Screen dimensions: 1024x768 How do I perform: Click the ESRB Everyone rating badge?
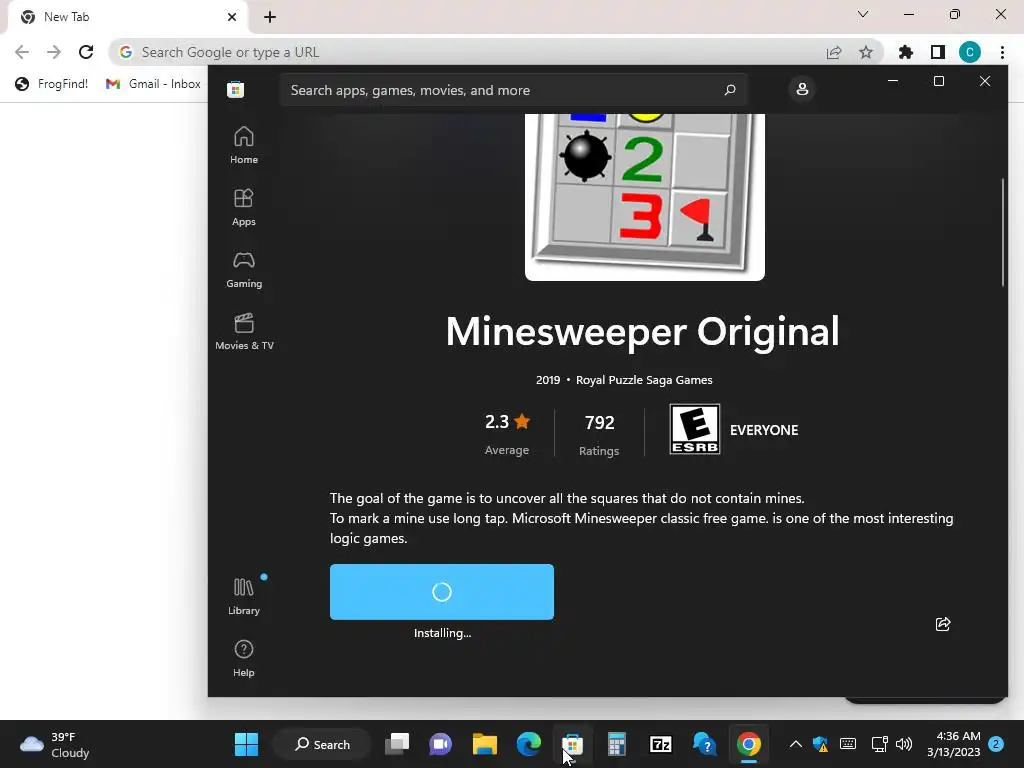coord(695,429)
